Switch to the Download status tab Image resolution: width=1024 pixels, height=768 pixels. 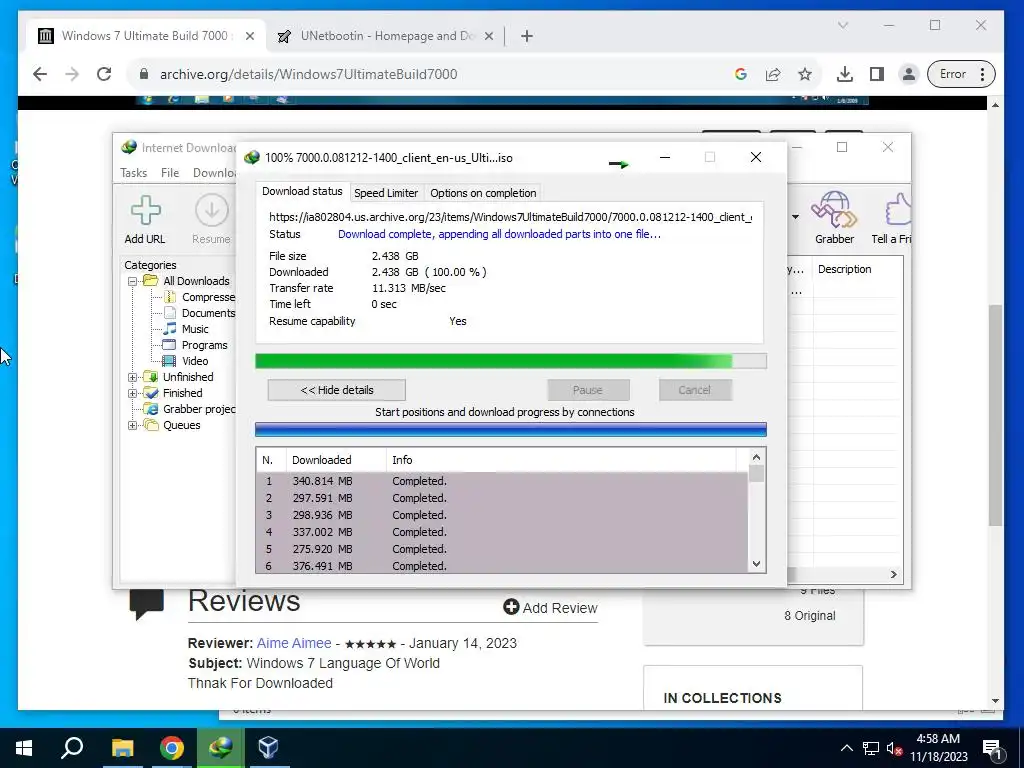coord(302,191)
